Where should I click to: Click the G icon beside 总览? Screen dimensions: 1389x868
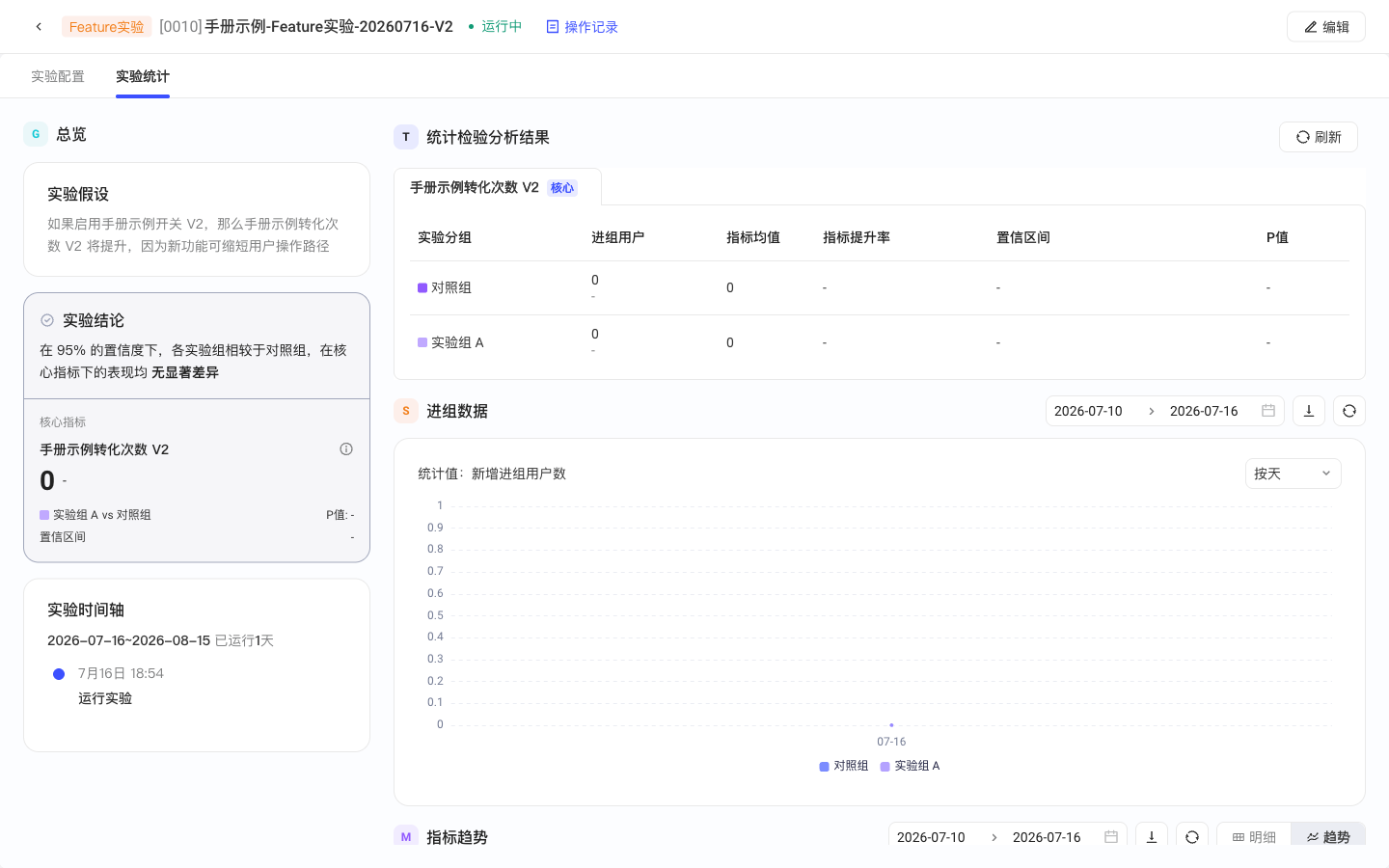(36, 134)
